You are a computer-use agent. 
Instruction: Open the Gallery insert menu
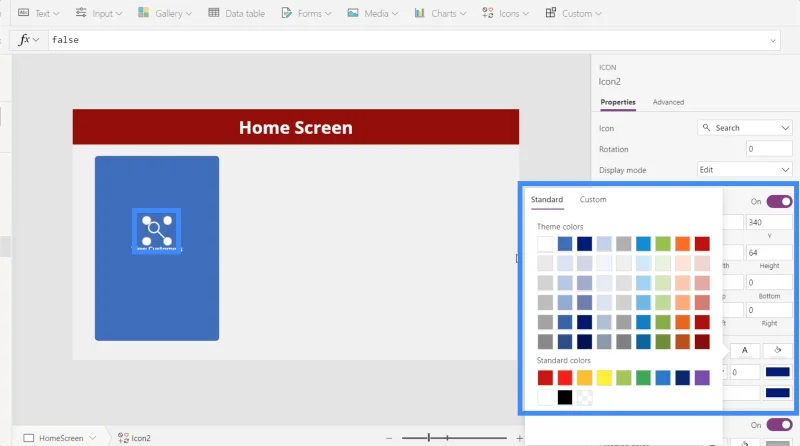pos(165,14)
